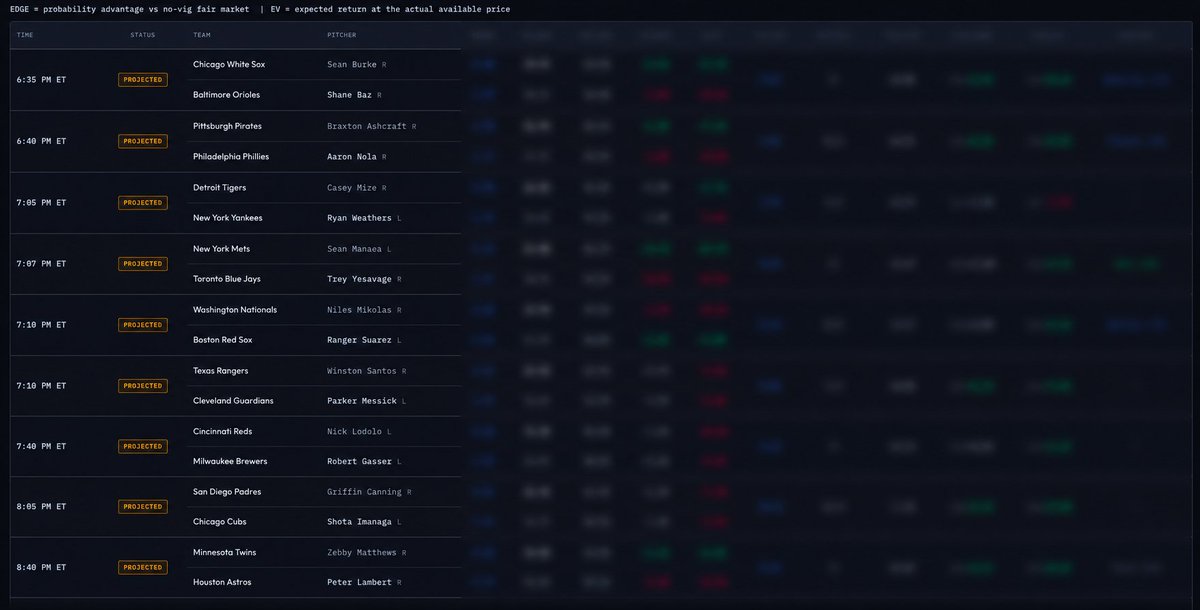Select pitcher Sean Burke

(x=352, y=64)
